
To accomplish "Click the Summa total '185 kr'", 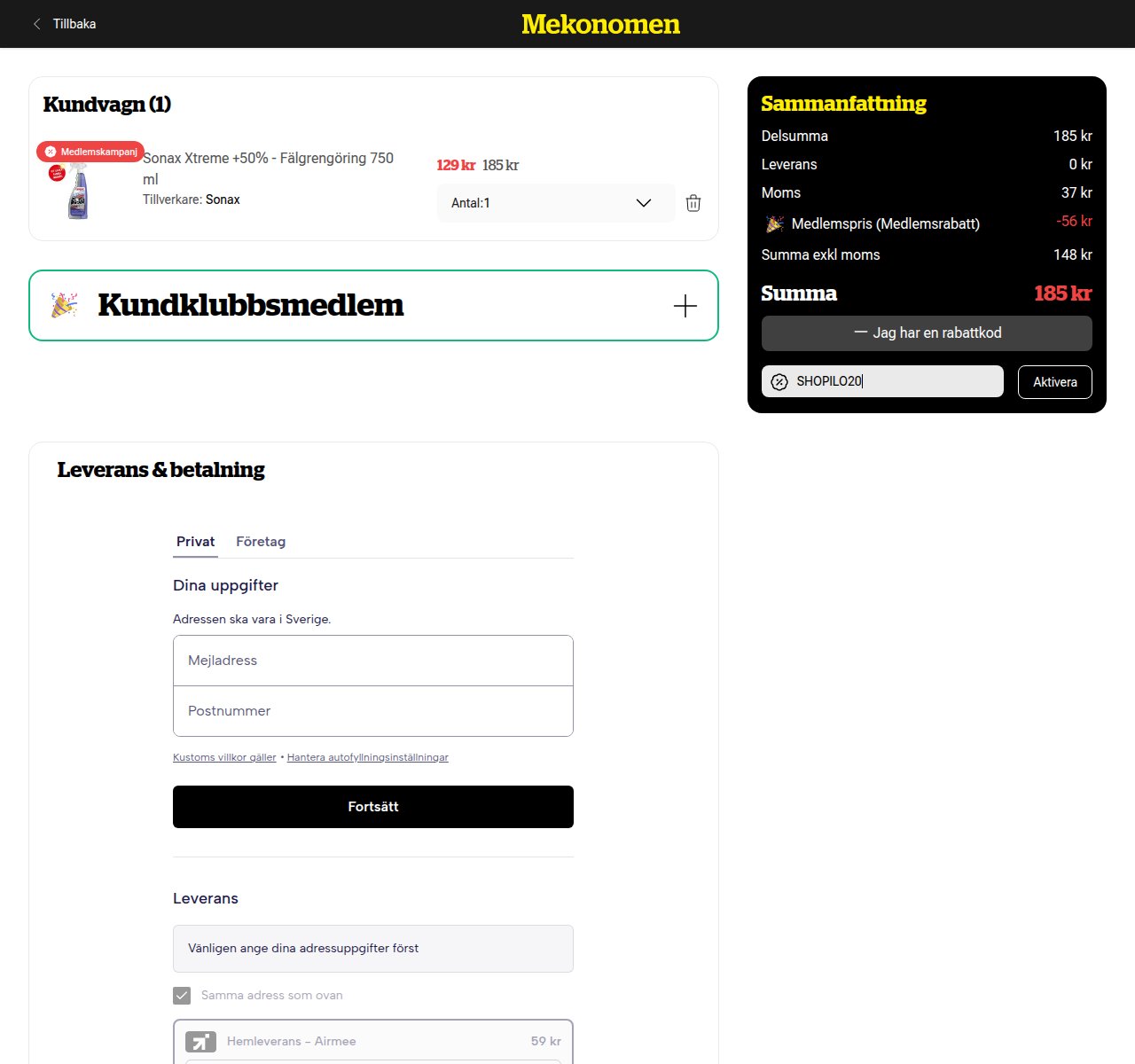I will point(1063,293).
